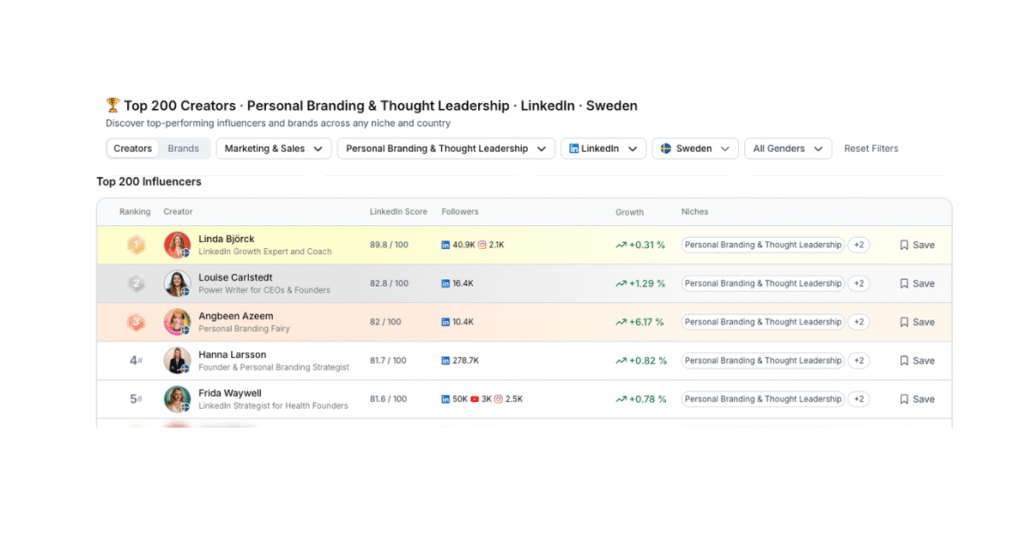Click Linda Björck's avatar photo

pyautogui.click(x=177, y=245)
